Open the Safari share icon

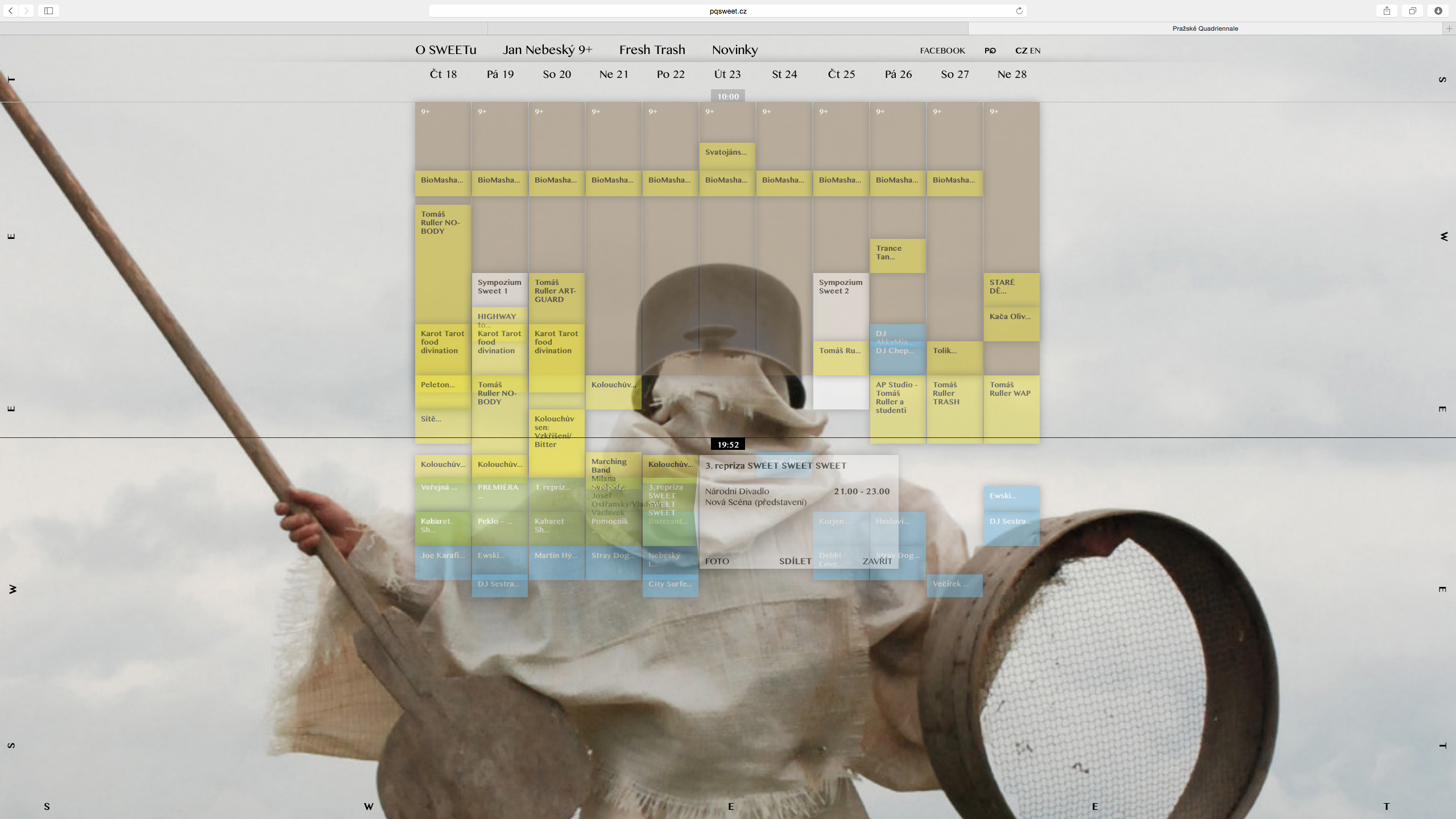(x=1387, y=11)
